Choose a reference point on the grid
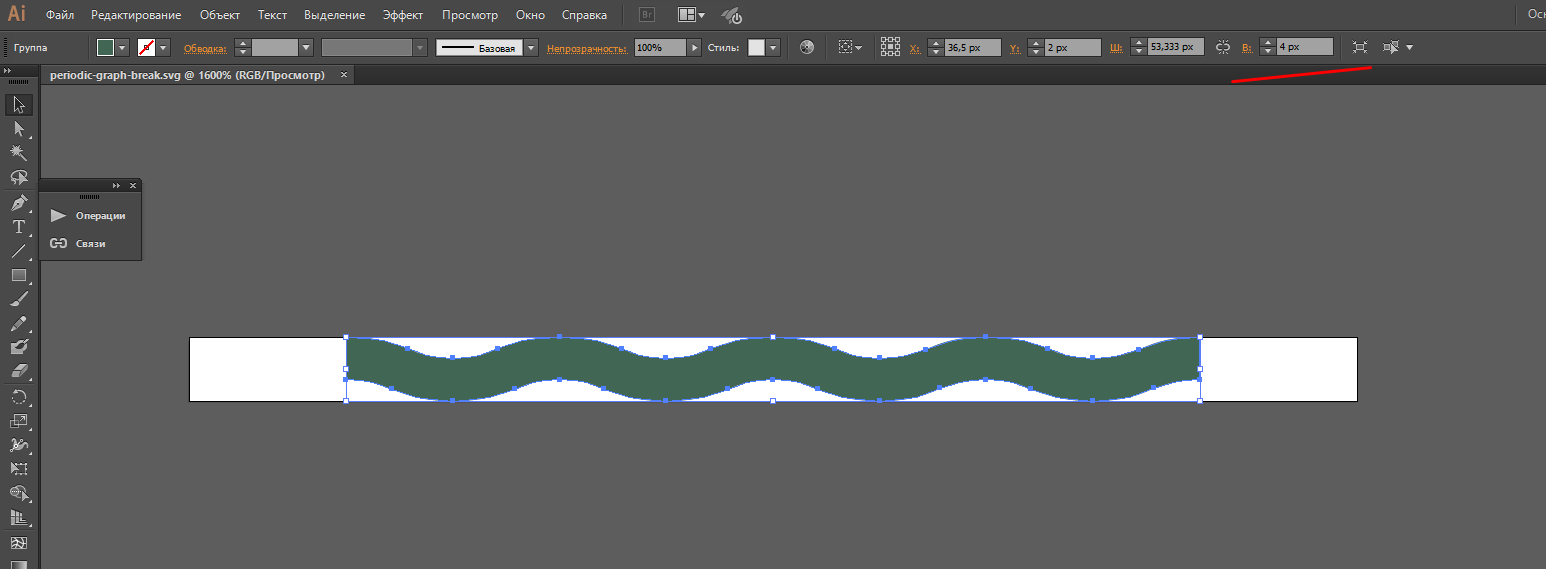The image size is (1546, 569). 890,47
